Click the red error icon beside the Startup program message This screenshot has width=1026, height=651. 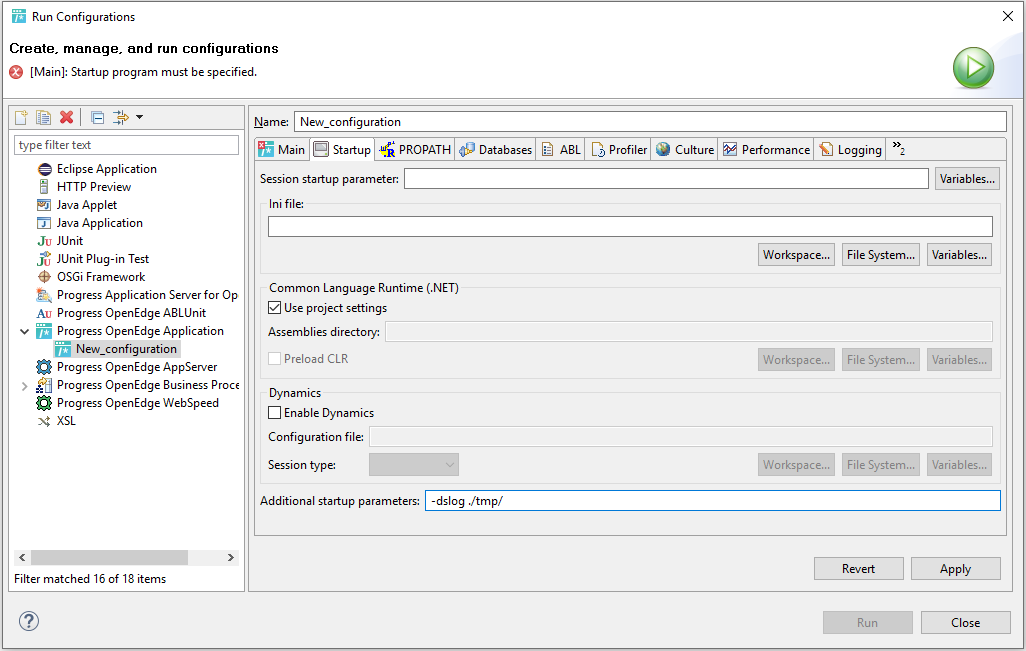(16, 72)
